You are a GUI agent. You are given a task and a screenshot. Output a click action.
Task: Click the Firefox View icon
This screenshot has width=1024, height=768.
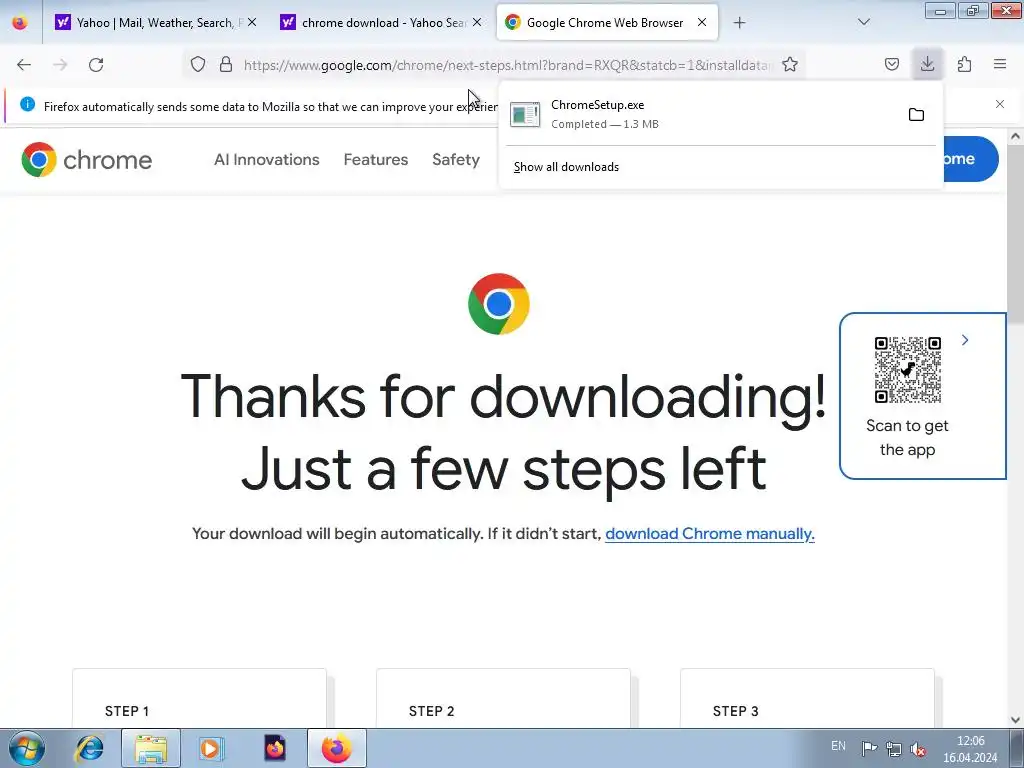pos(20,23)
